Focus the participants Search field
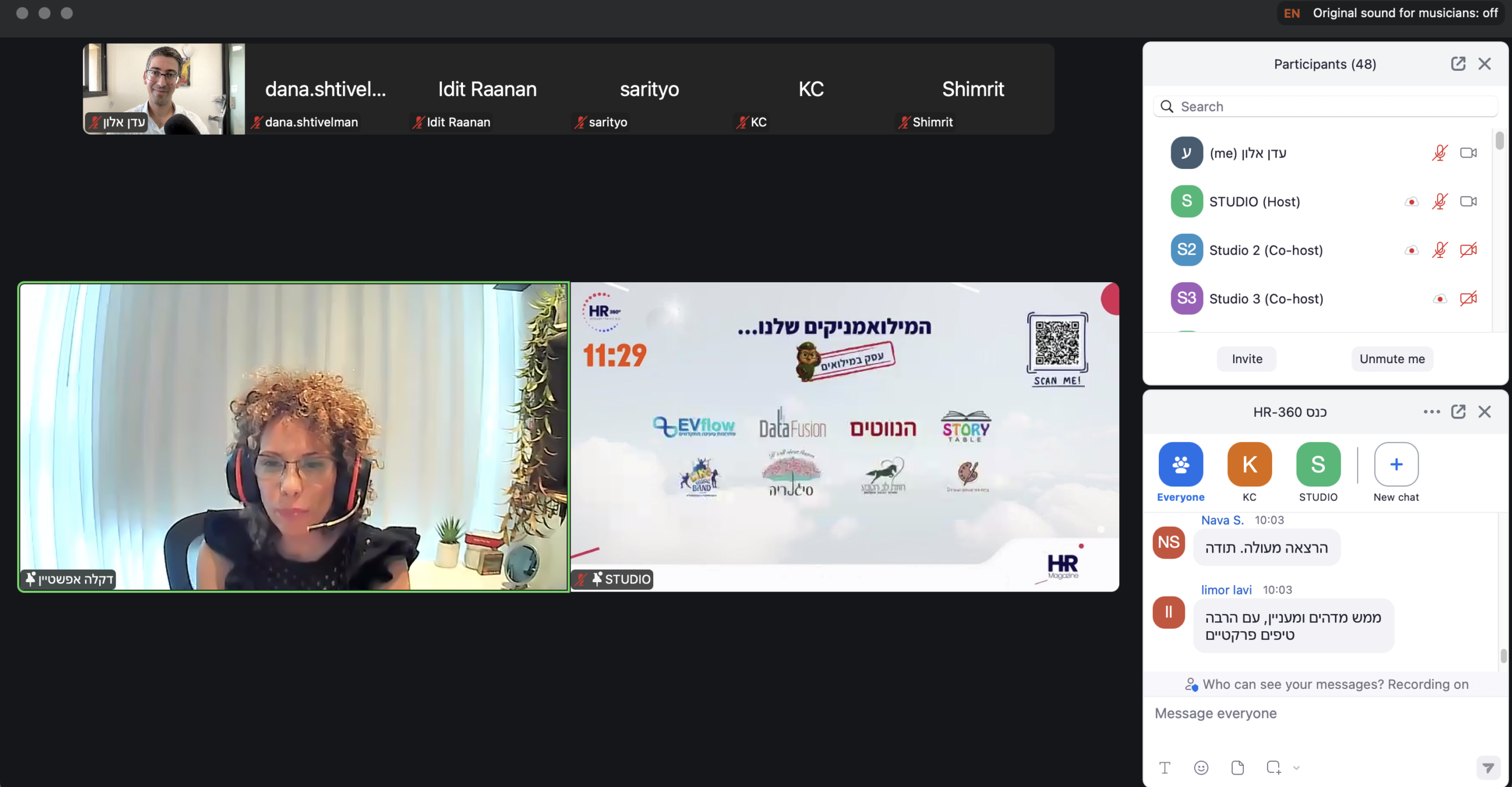 1326,106
